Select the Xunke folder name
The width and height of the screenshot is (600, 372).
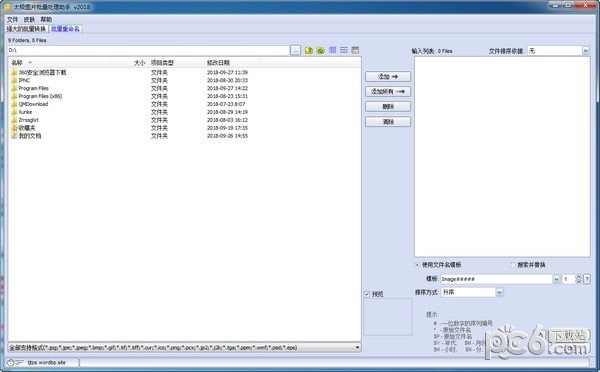coord(25,112)
